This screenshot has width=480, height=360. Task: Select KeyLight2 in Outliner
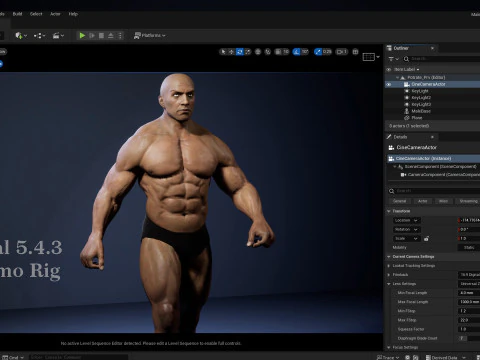421,98
